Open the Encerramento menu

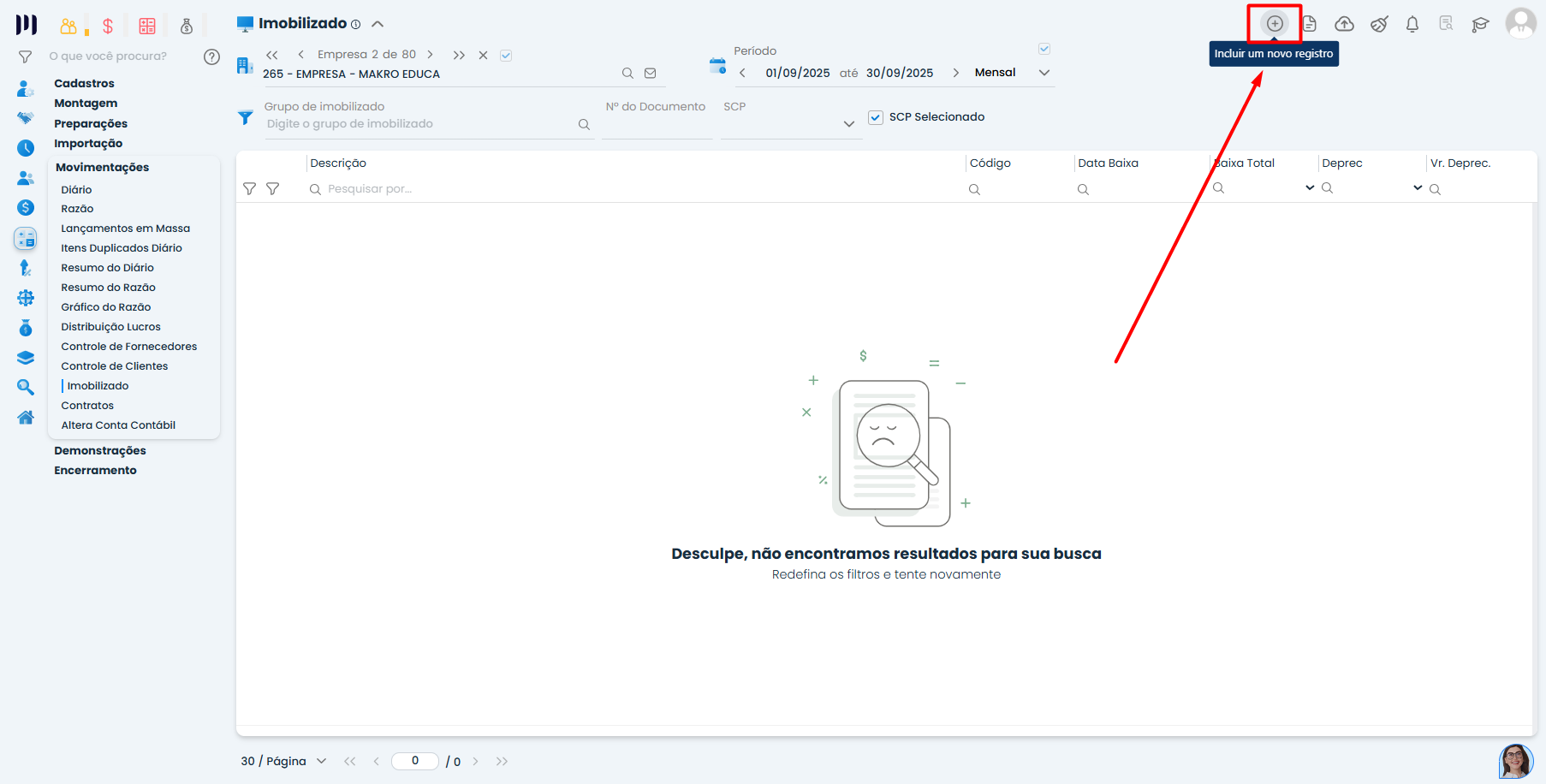point(95,470)
